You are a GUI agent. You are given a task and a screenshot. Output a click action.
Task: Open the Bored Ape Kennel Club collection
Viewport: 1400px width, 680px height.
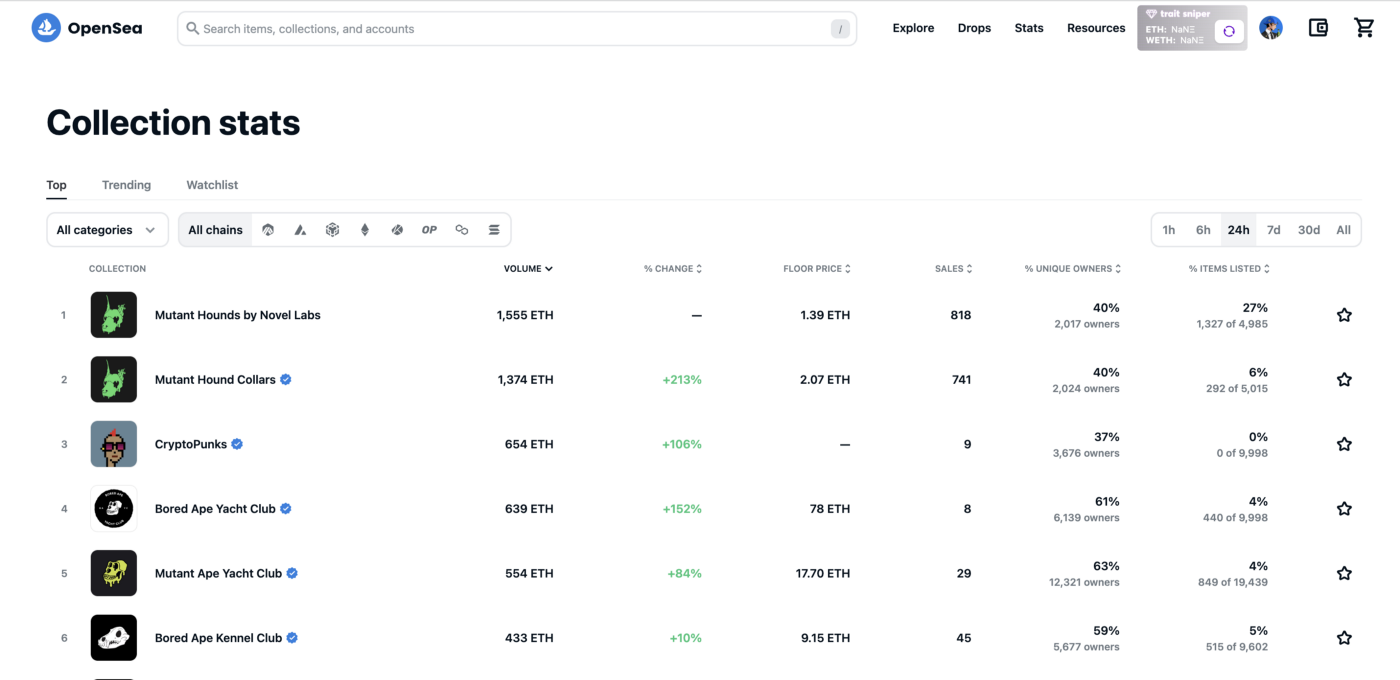[x=218, y=638]
